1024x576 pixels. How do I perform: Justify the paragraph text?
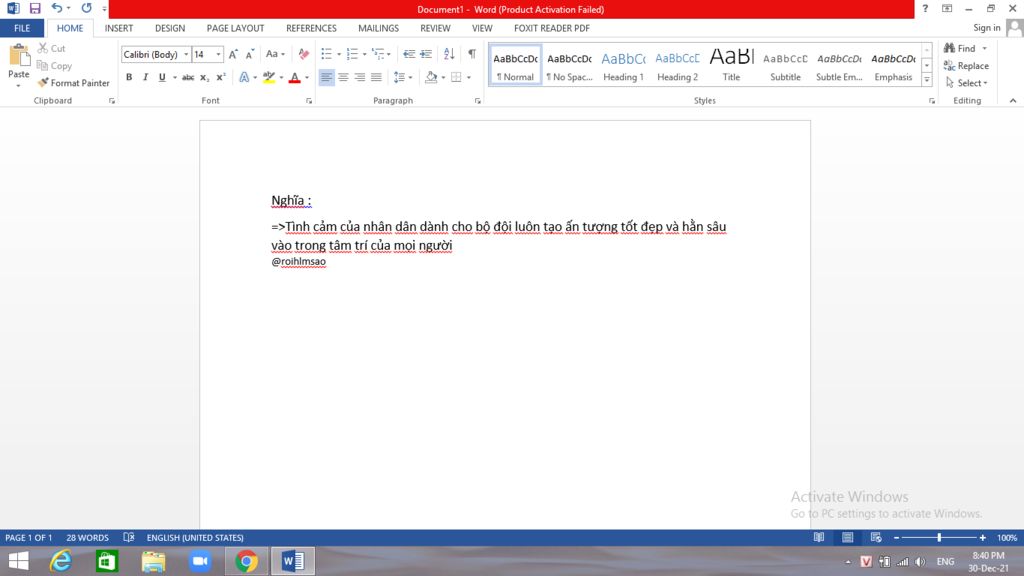pyautogui.click(x=376, y=77)
